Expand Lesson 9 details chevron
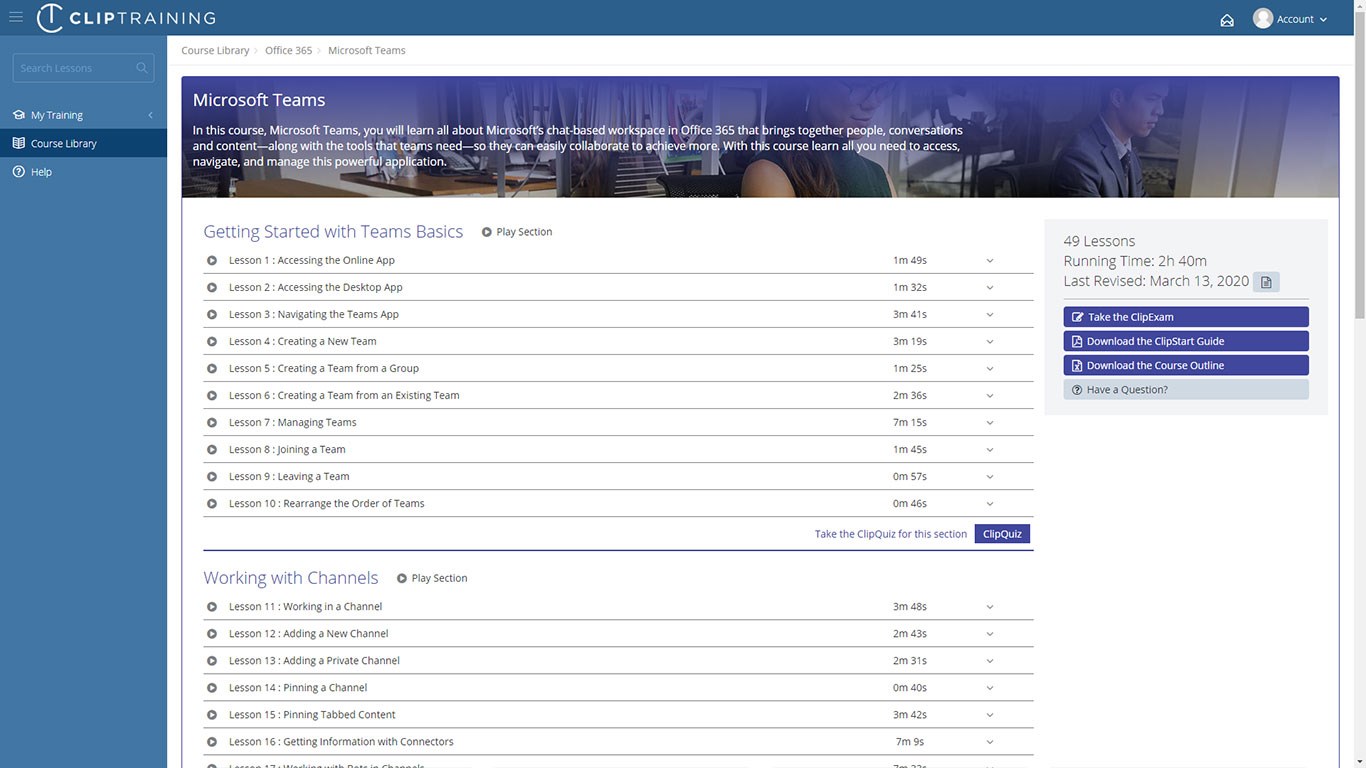This screenshot has width=1366, height=768. click(x=990, y=476)
